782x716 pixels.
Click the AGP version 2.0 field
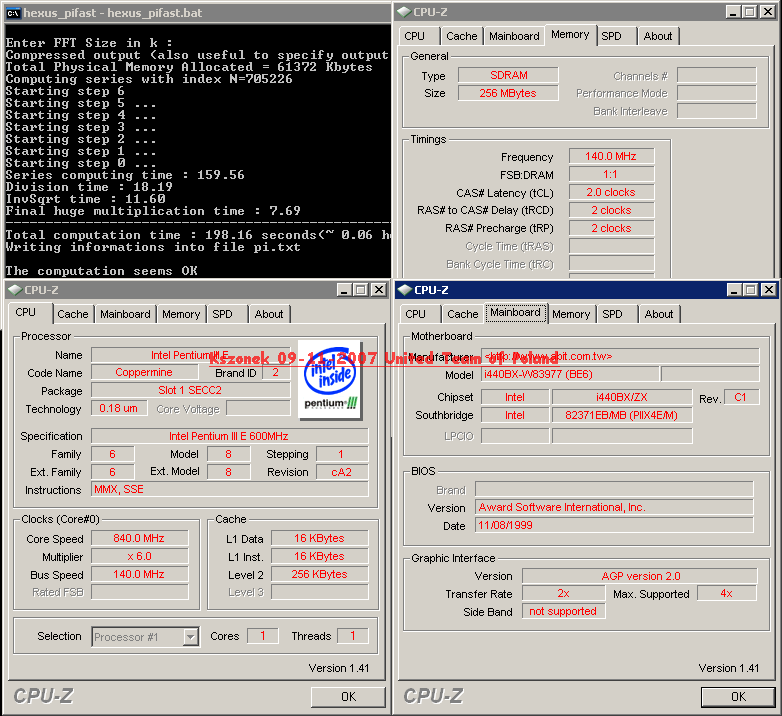pos(640,576)
